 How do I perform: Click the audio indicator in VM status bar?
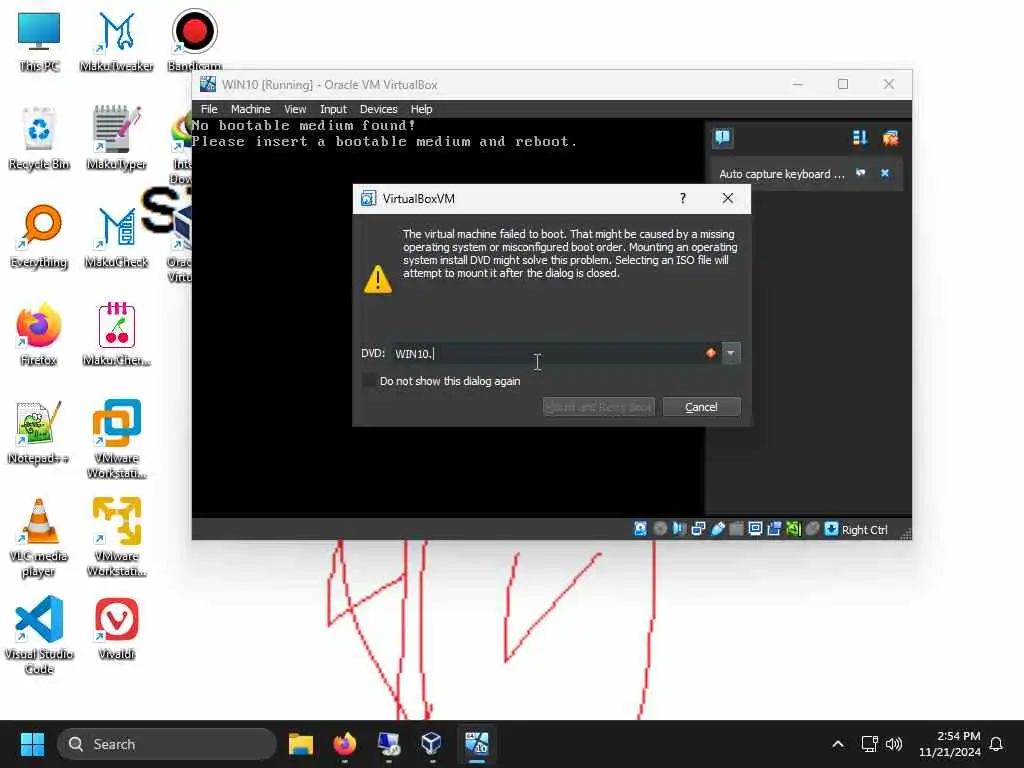pos(679,529)
